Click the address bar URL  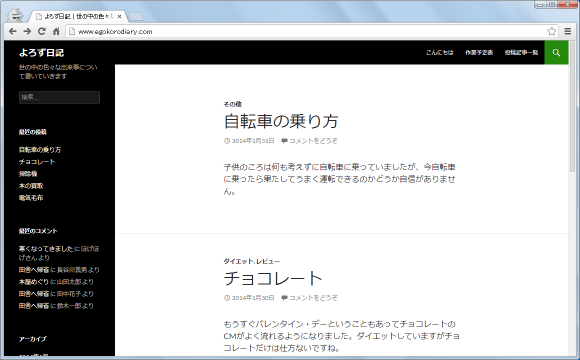(115, 32)
